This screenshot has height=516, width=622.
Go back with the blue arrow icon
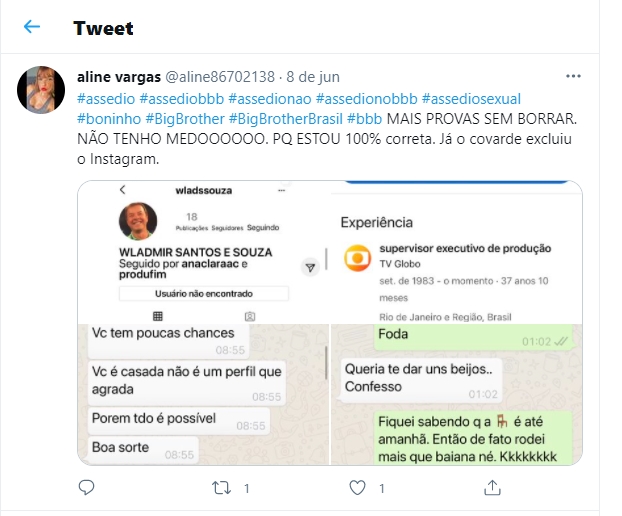[32, 27]
